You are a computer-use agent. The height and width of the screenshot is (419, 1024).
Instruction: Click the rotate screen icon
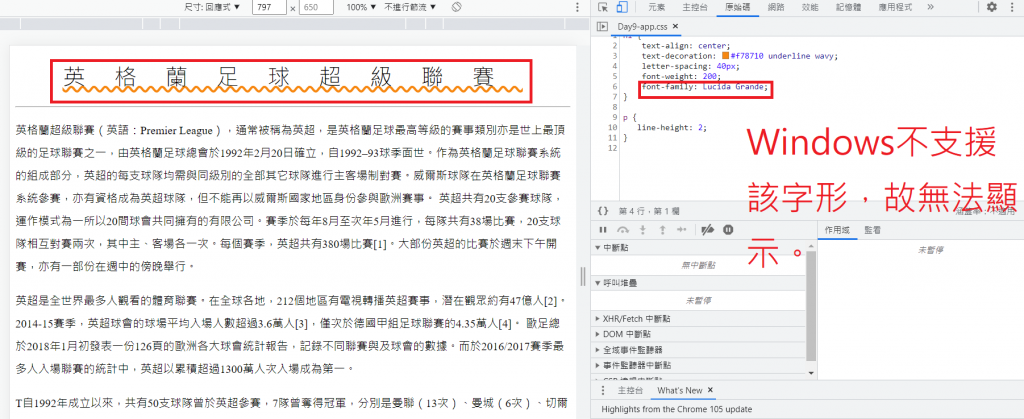point(456,7)
